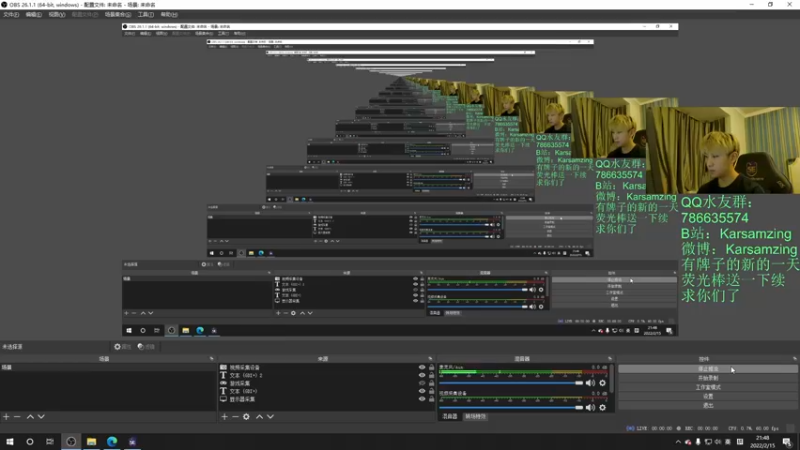800x450 pixels.
Task: Click the webcam preview in canvas
Action: 723,150
